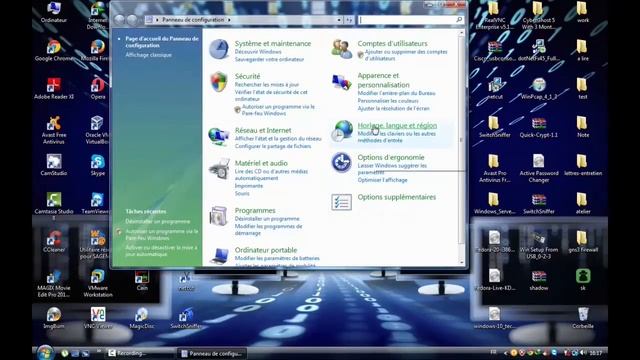Open the Programmes category icon
The height and width of the screenshot is (360, 640).
point(219,216)
